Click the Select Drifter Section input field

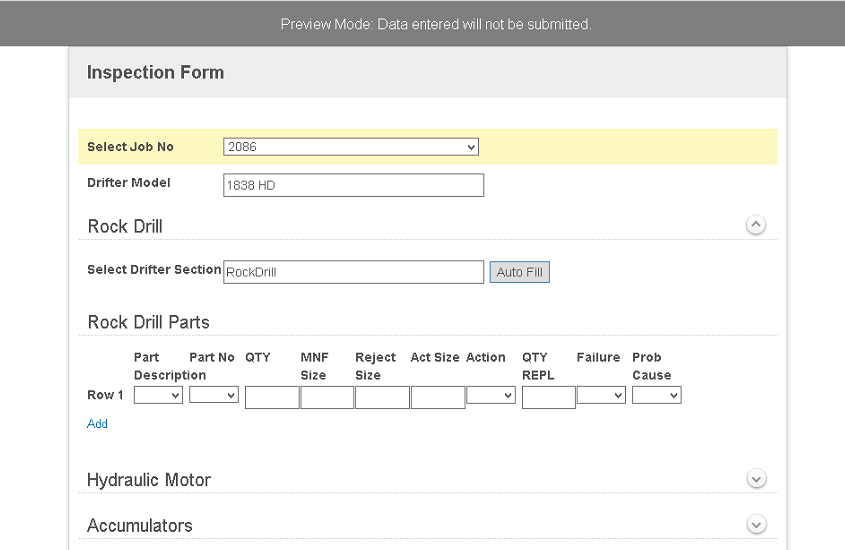(x=353, y=272)
